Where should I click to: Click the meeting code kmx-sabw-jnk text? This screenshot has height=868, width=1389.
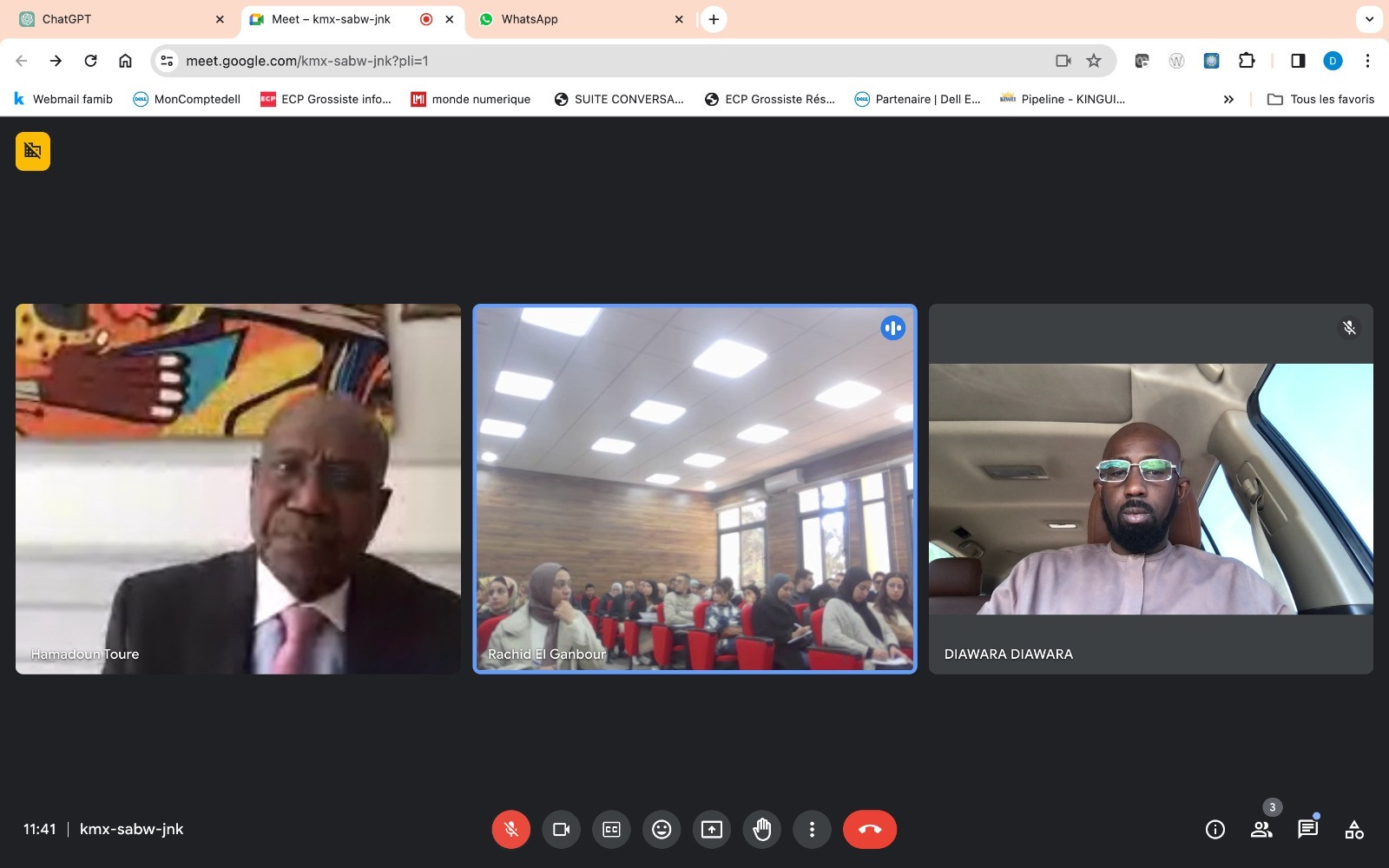(x=131, y=829)
